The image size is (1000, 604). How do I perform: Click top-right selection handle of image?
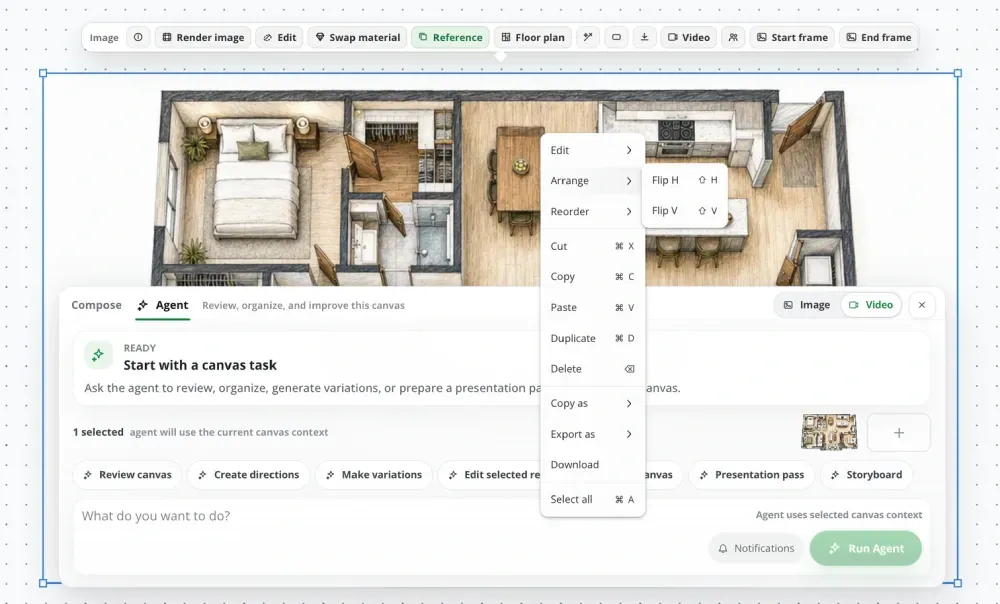tap(957, 73)
